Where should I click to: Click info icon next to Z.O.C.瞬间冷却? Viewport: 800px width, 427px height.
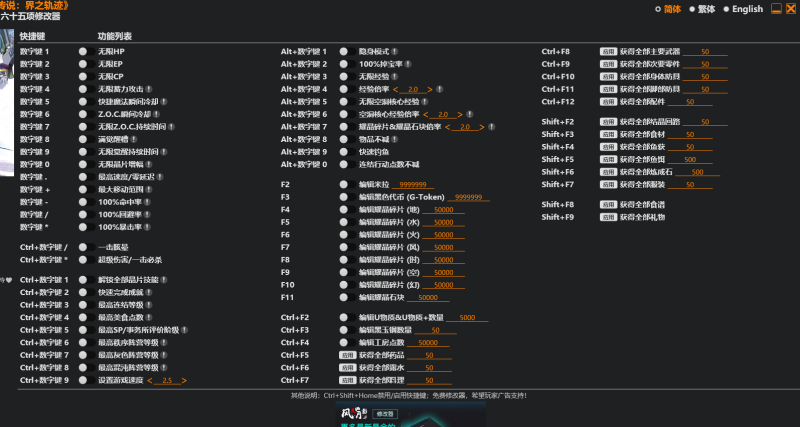[156, 114]
